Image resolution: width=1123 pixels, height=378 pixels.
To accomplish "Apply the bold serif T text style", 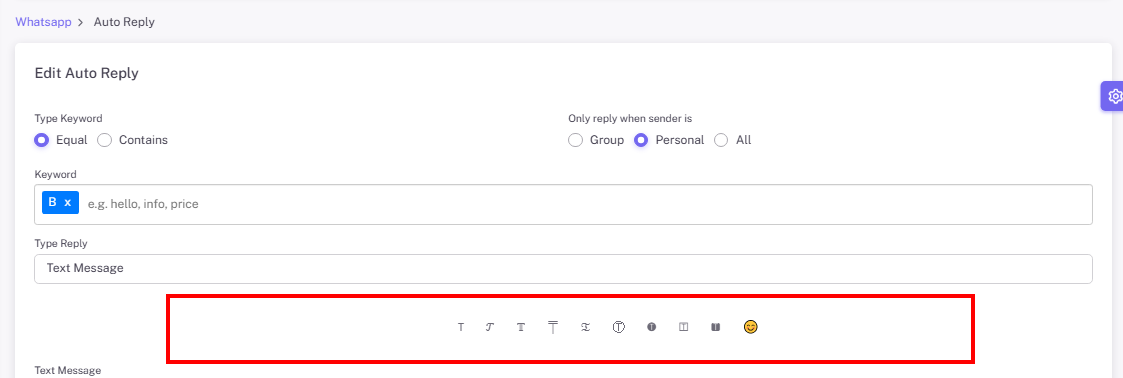I will point(521,327).
